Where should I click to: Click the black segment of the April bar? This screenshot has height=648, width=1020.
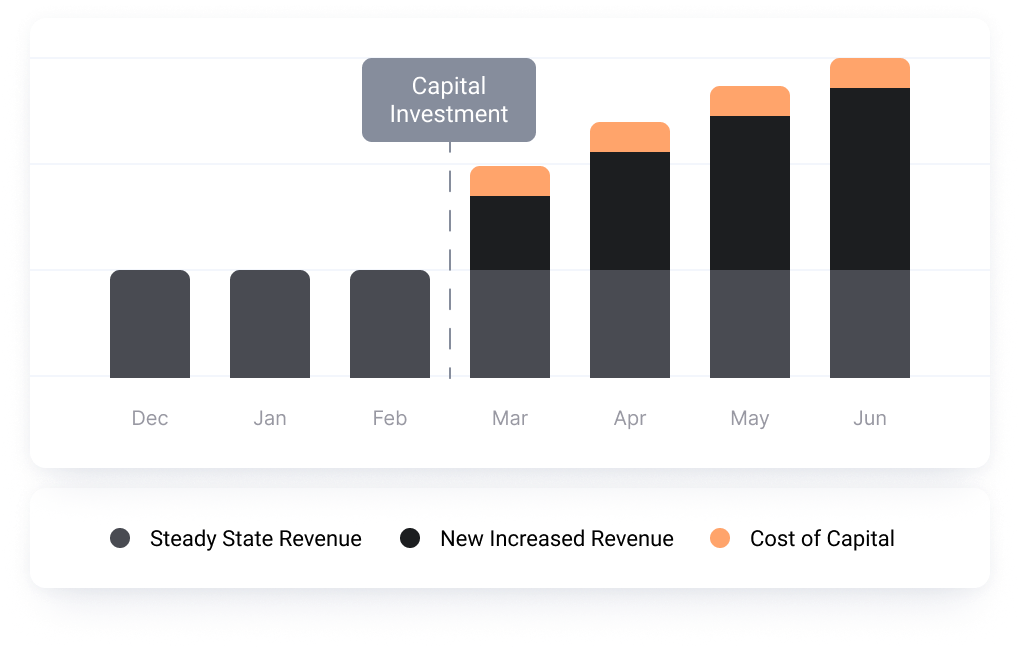tap(630, 211)
